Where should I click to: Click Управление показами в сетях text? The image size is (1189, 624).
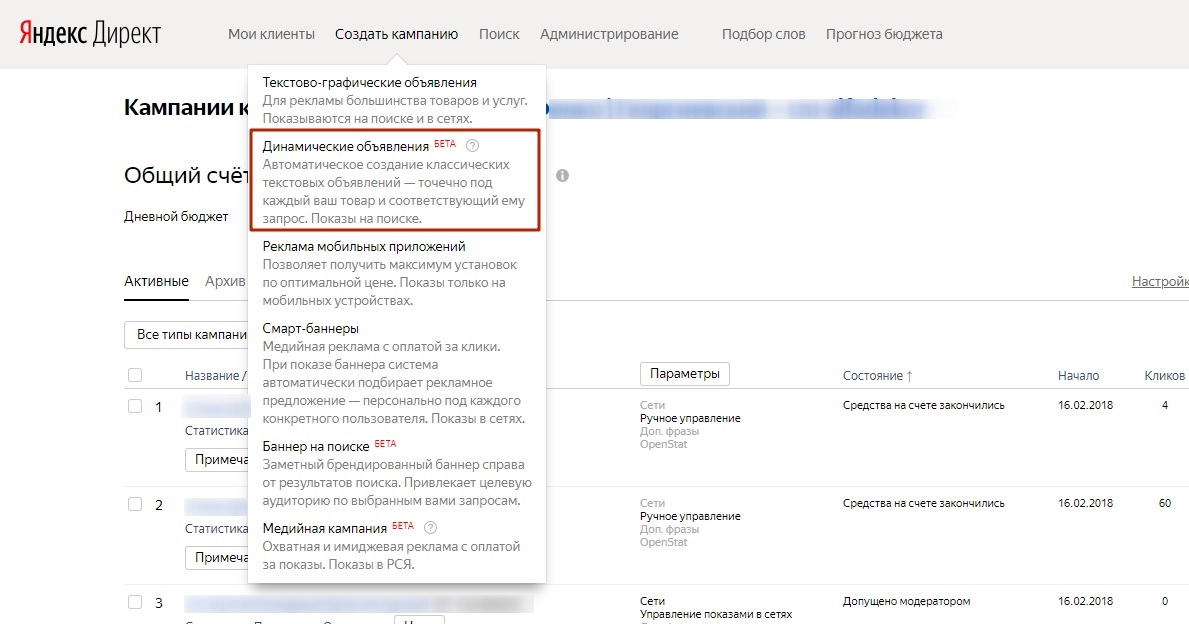click(716, 614)
